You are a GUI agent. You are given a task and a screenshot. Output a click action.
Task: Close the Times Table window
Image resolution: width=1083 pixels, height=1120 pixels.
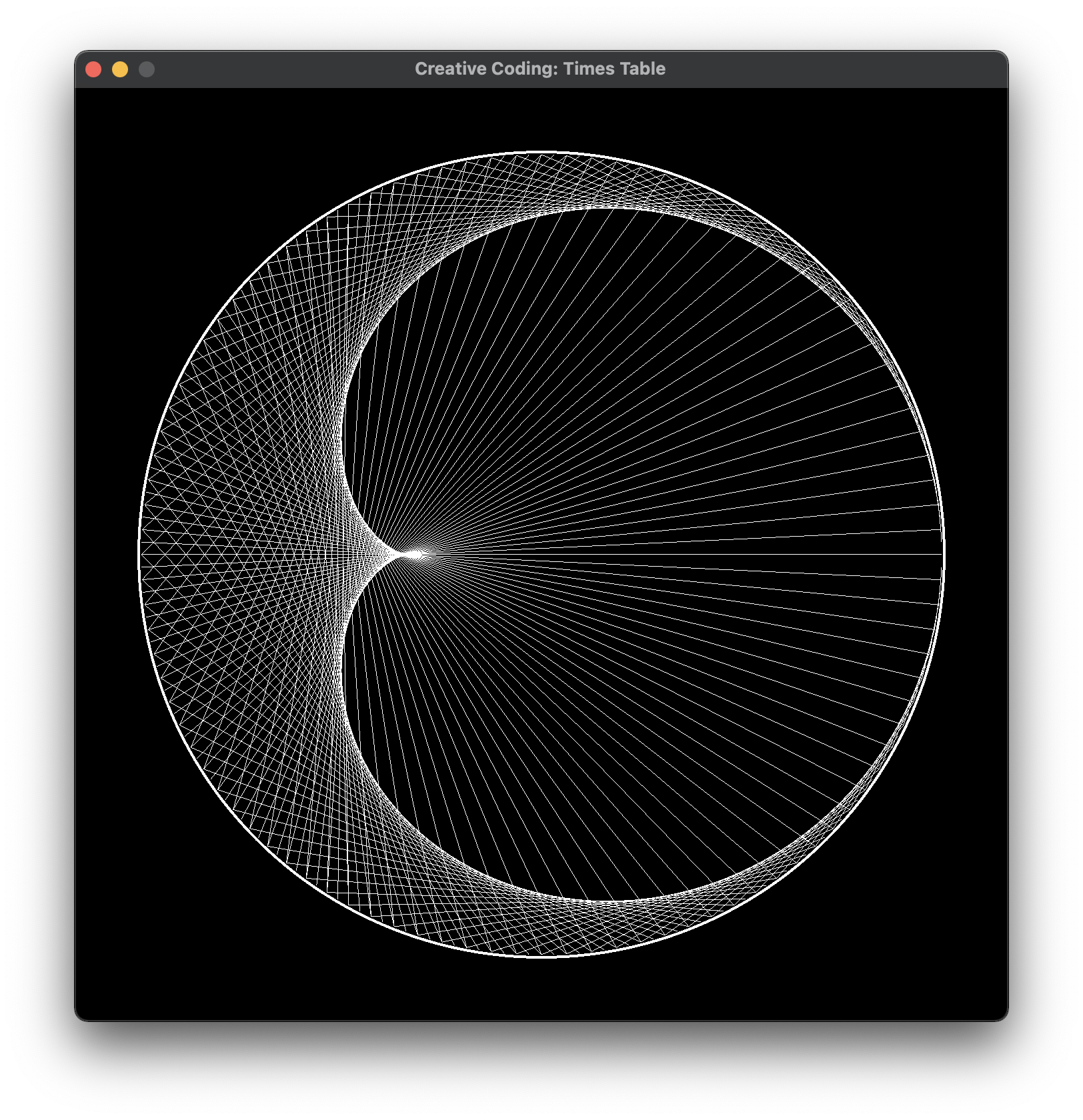[93, 69]
